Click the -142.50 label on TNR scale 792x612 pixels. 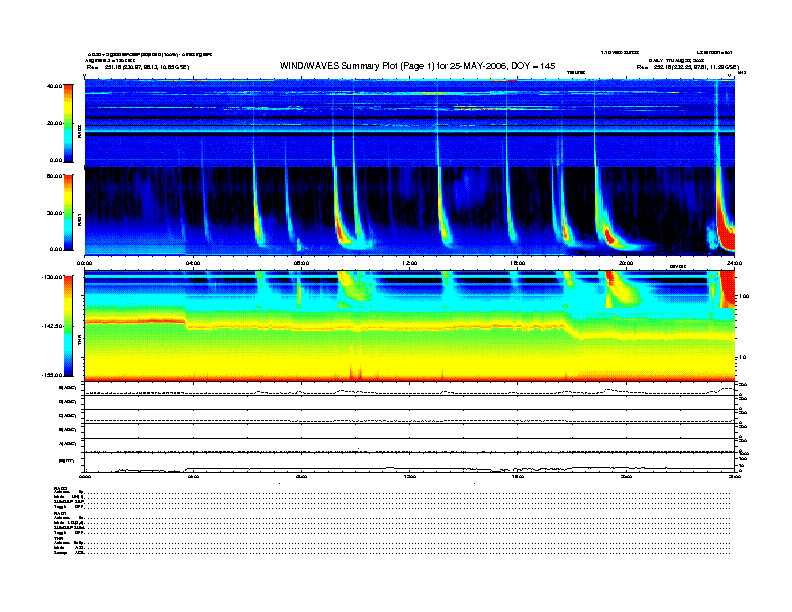coord(52,326)
